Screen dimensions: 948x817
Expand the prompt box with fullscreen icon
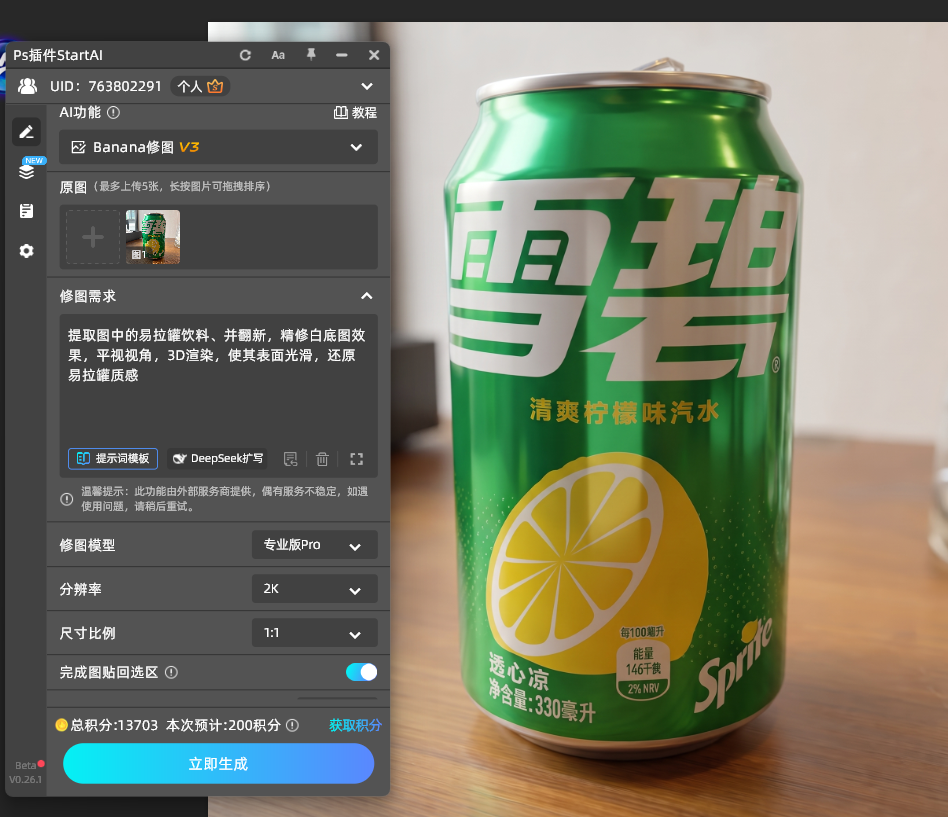coord(357,459)
